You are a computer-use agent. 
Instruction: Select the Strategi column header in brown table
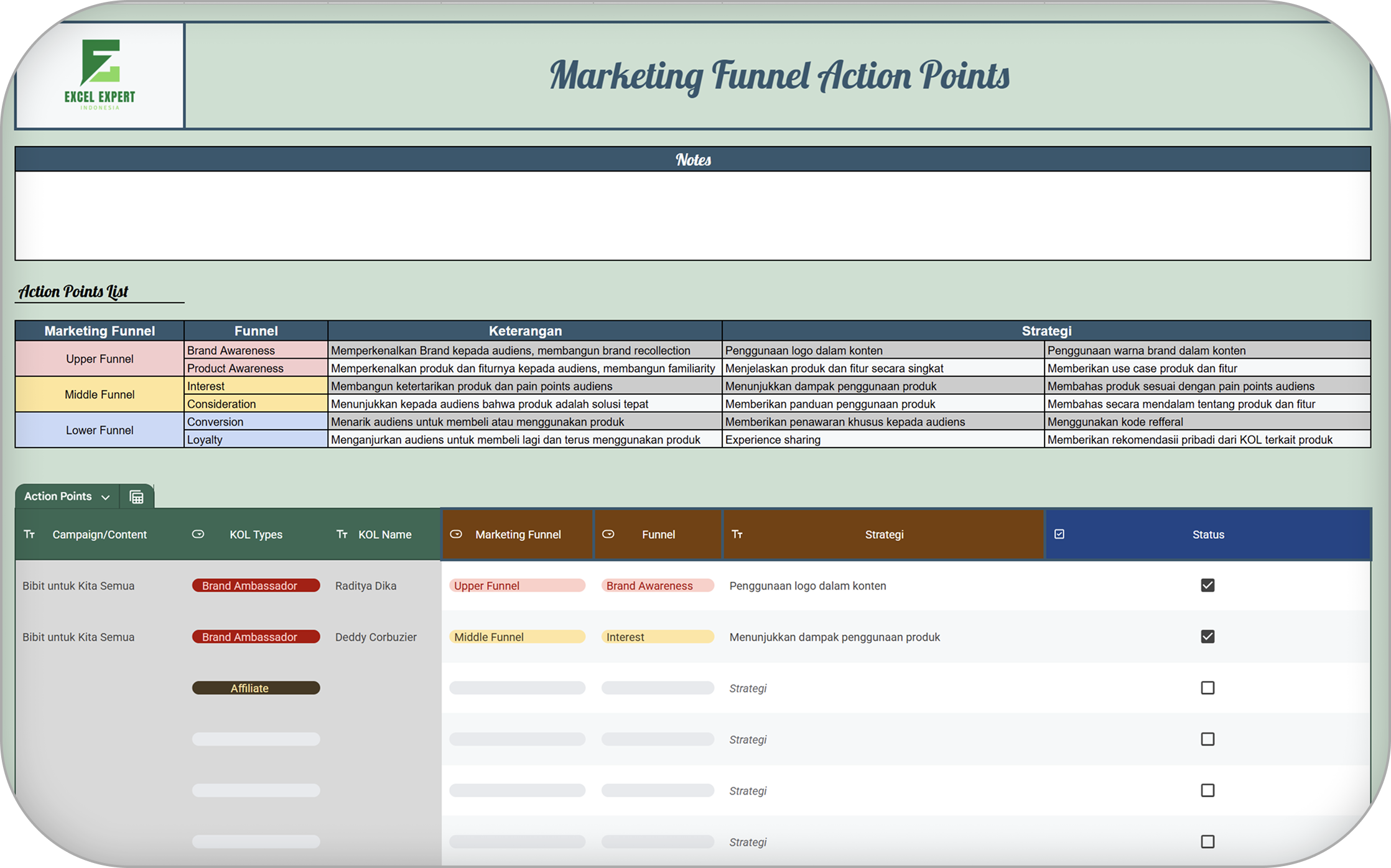coord(883,535)
